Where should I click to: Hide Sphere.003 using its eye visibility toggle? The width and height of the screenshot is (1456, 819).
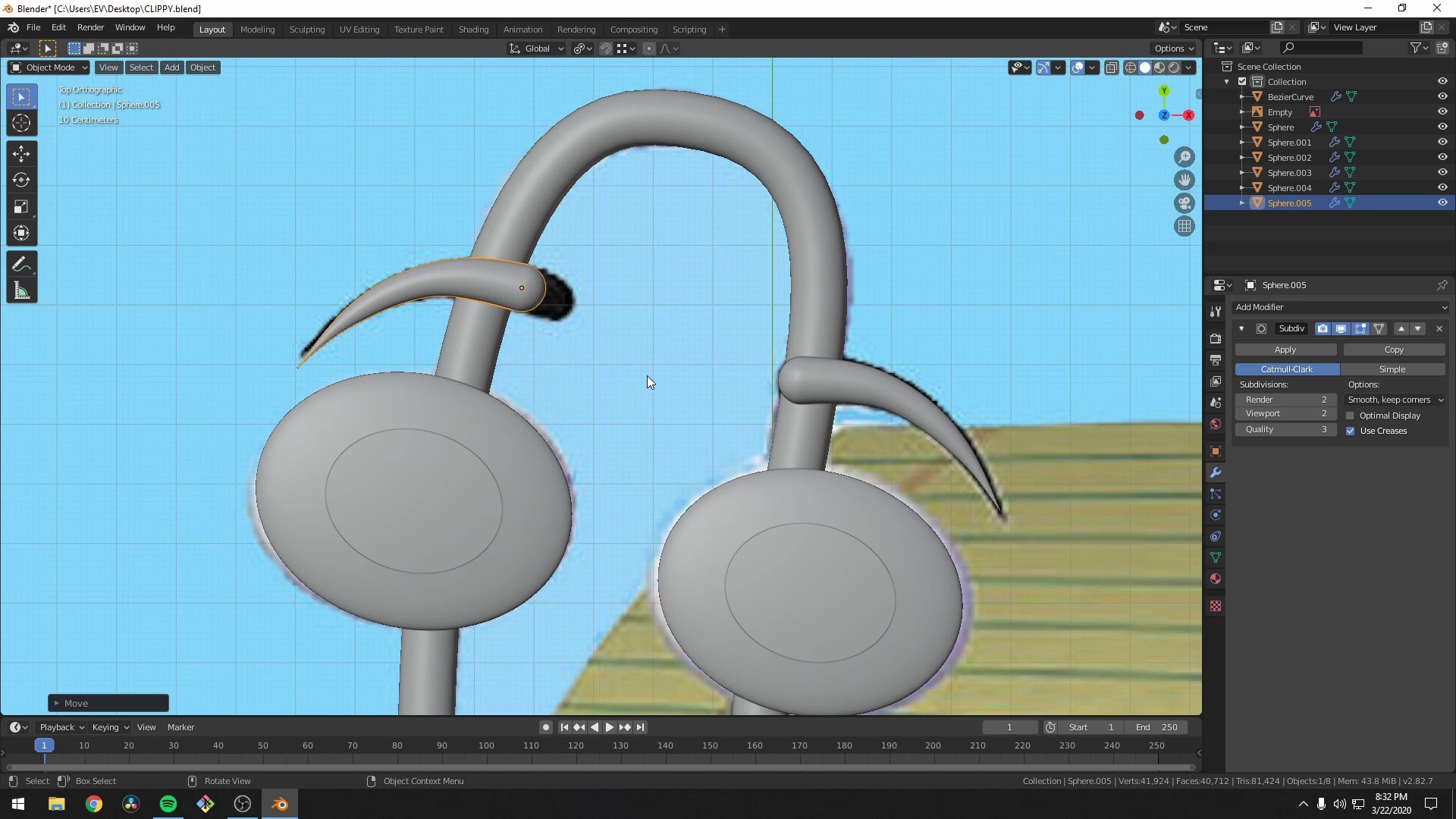(1442, 172)
